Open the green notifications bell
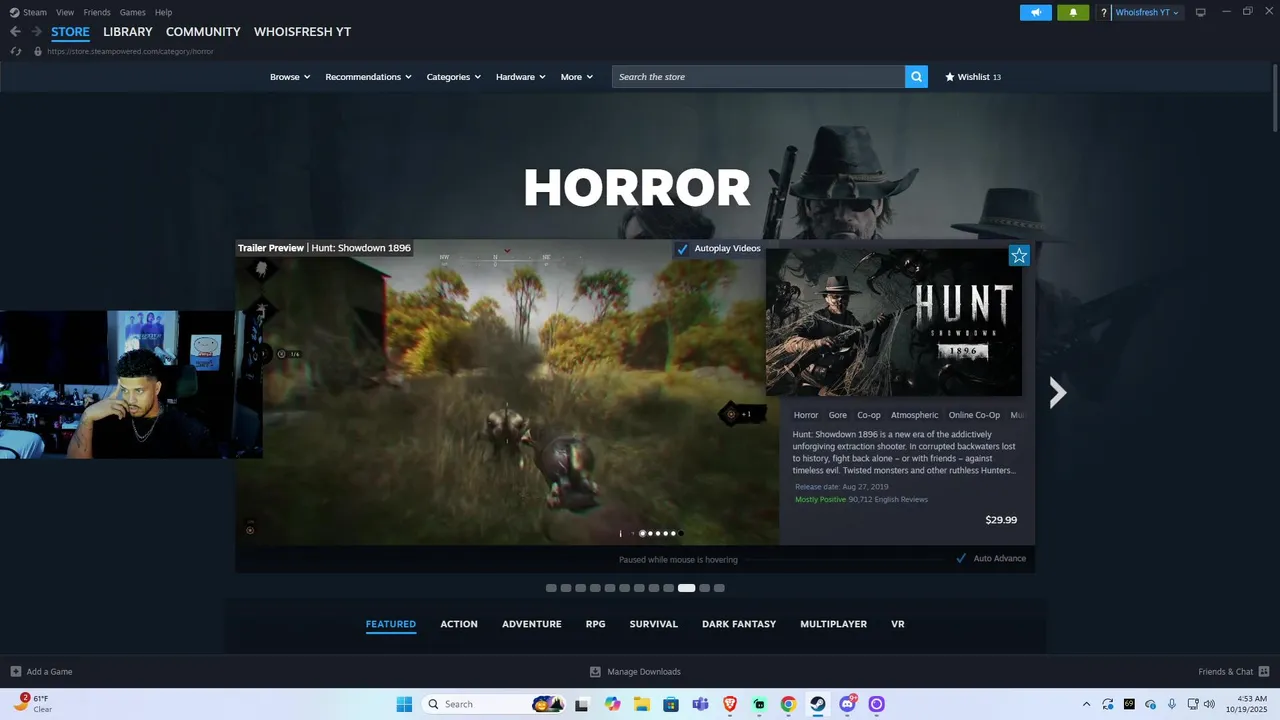This screenshot has width=1280, height=720. 1073,13
